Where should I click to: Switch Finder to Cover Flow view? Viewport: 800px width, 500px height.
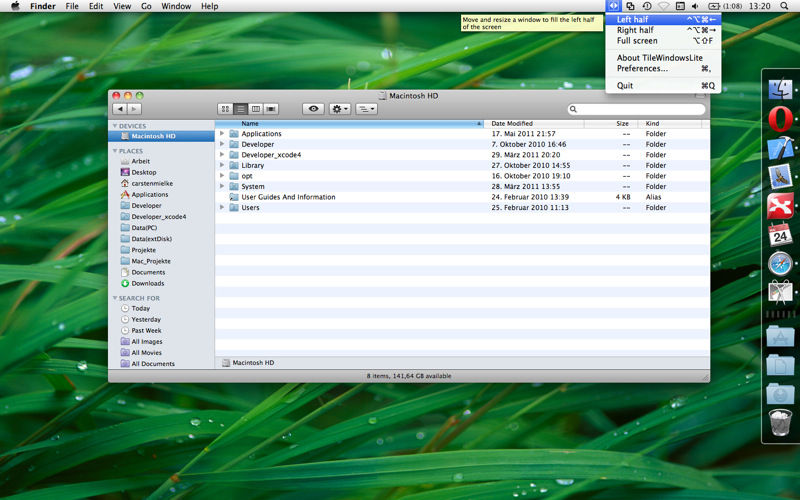pyautogui.click(x=271, y=109)
